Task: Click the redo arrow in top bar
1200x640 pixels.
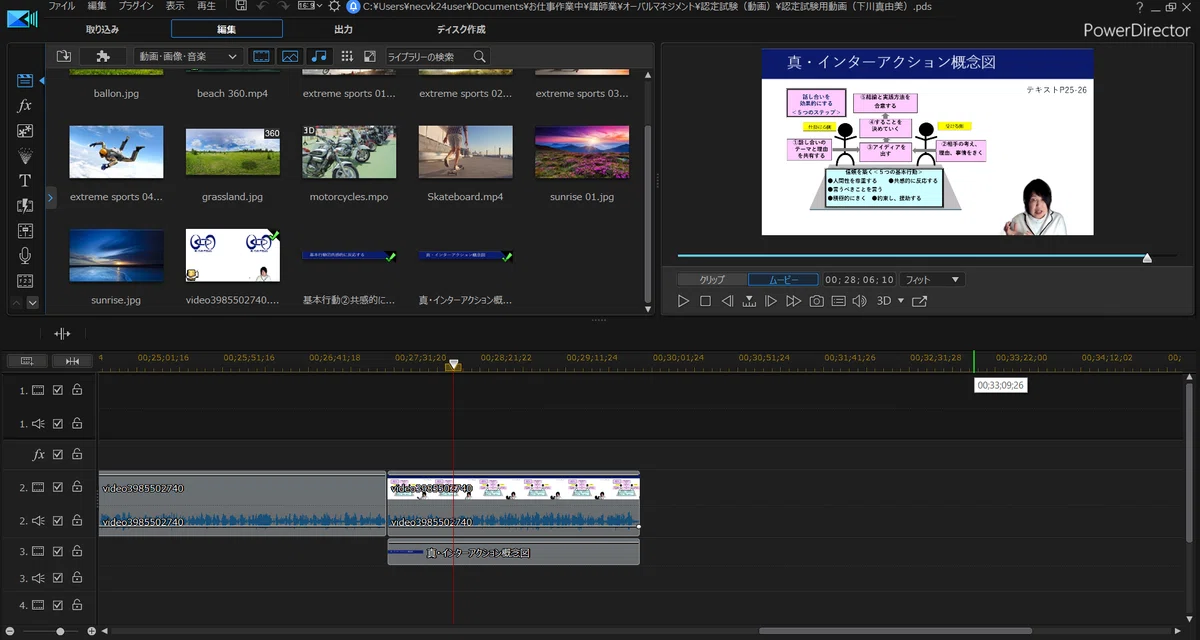Action: coord(283,6)
